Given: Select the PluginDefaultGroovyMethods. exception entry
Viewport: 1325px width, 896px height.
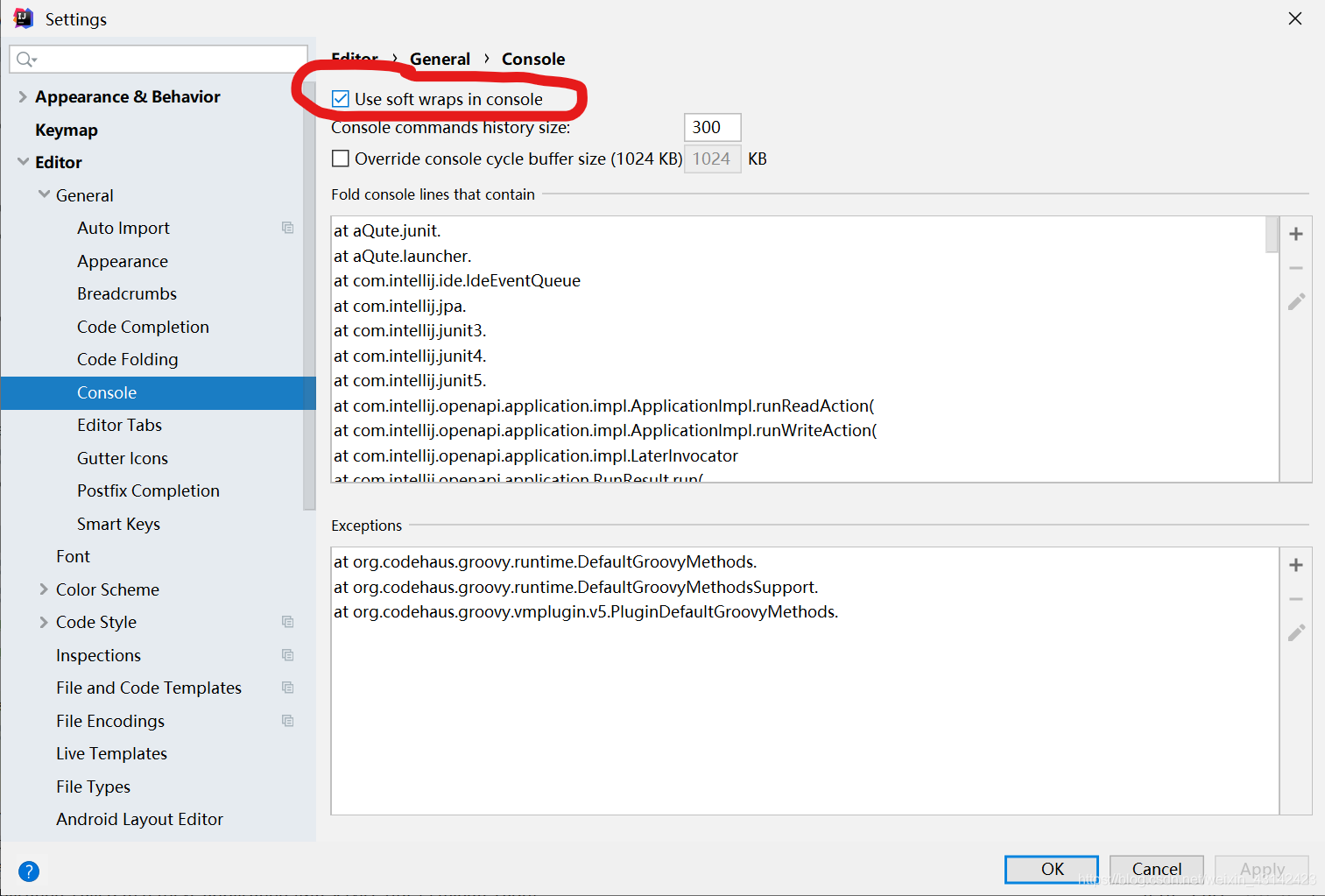Looking at the screenshot, I should pos(586,611).
